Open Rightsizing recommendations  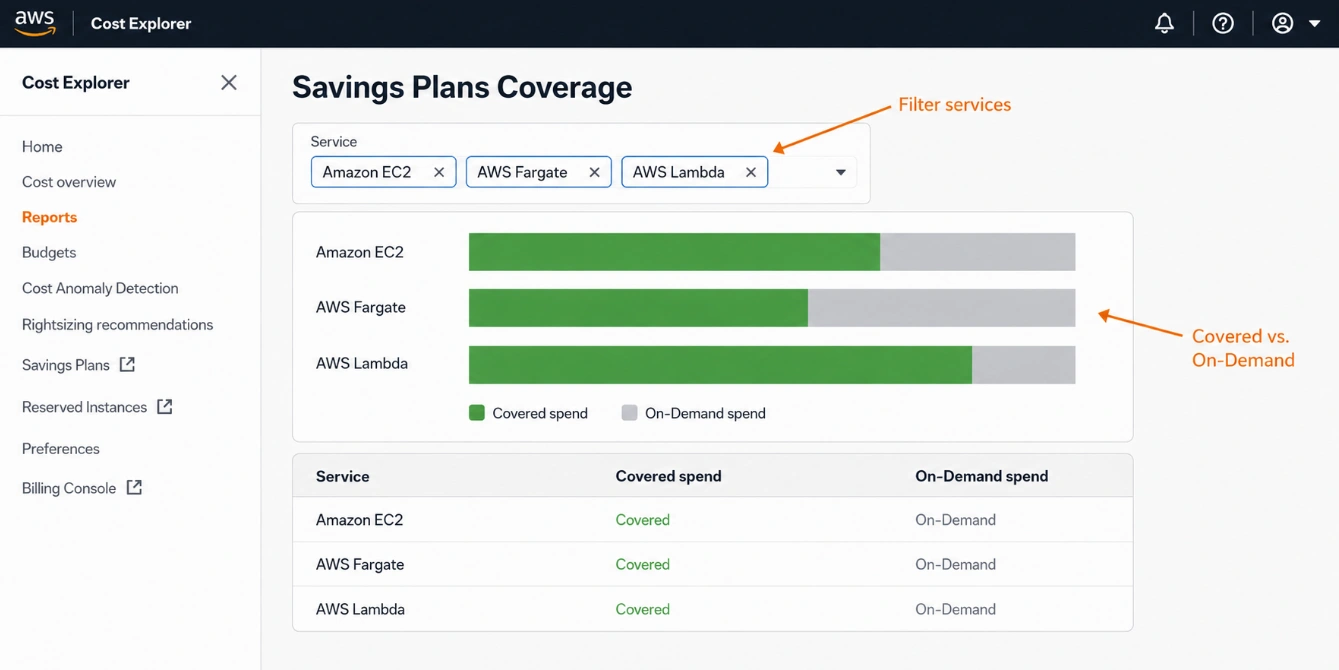(117, 325)
